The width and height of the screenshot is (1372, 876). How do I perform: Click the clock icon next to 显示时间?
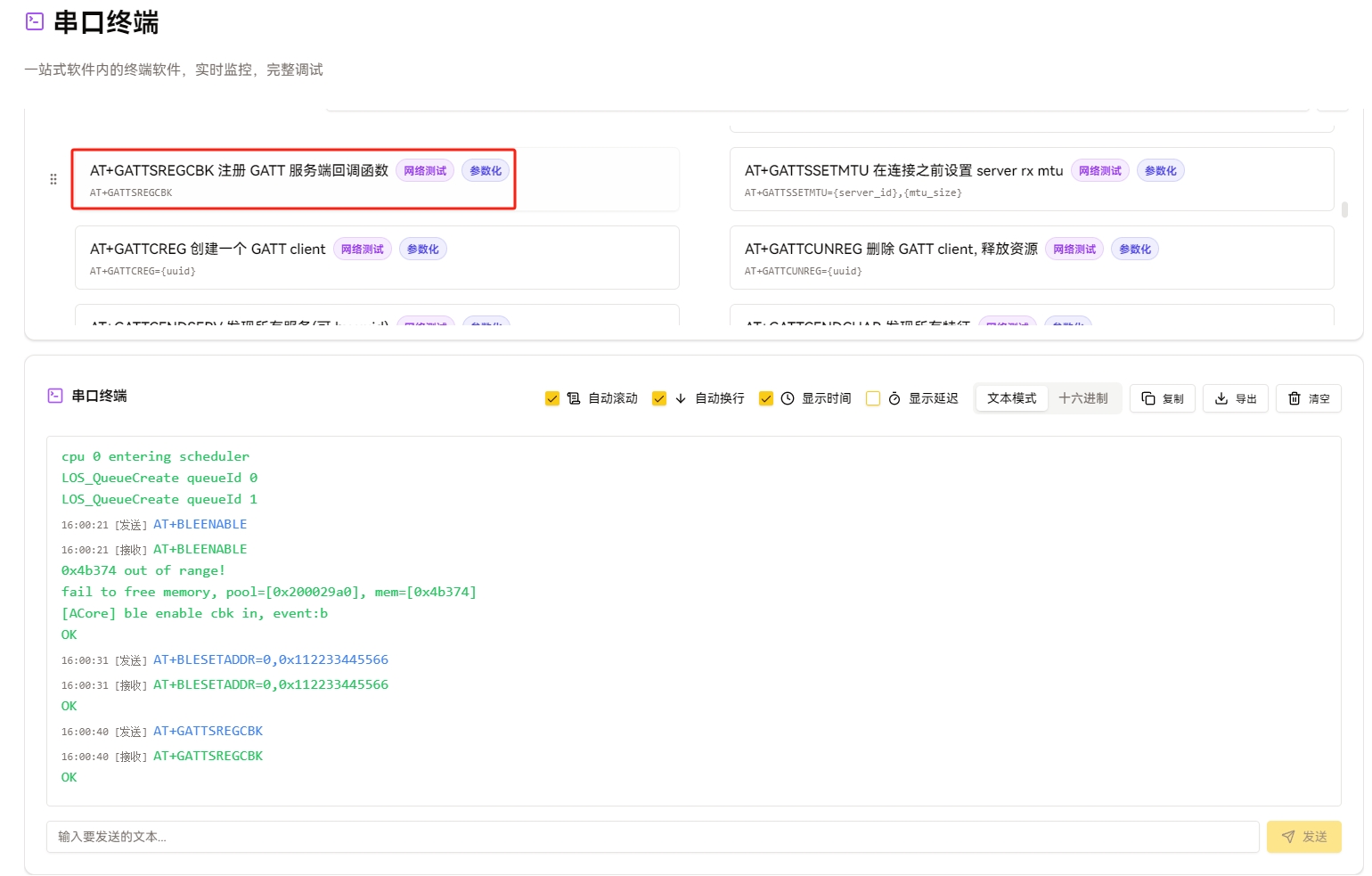[788, 398]
